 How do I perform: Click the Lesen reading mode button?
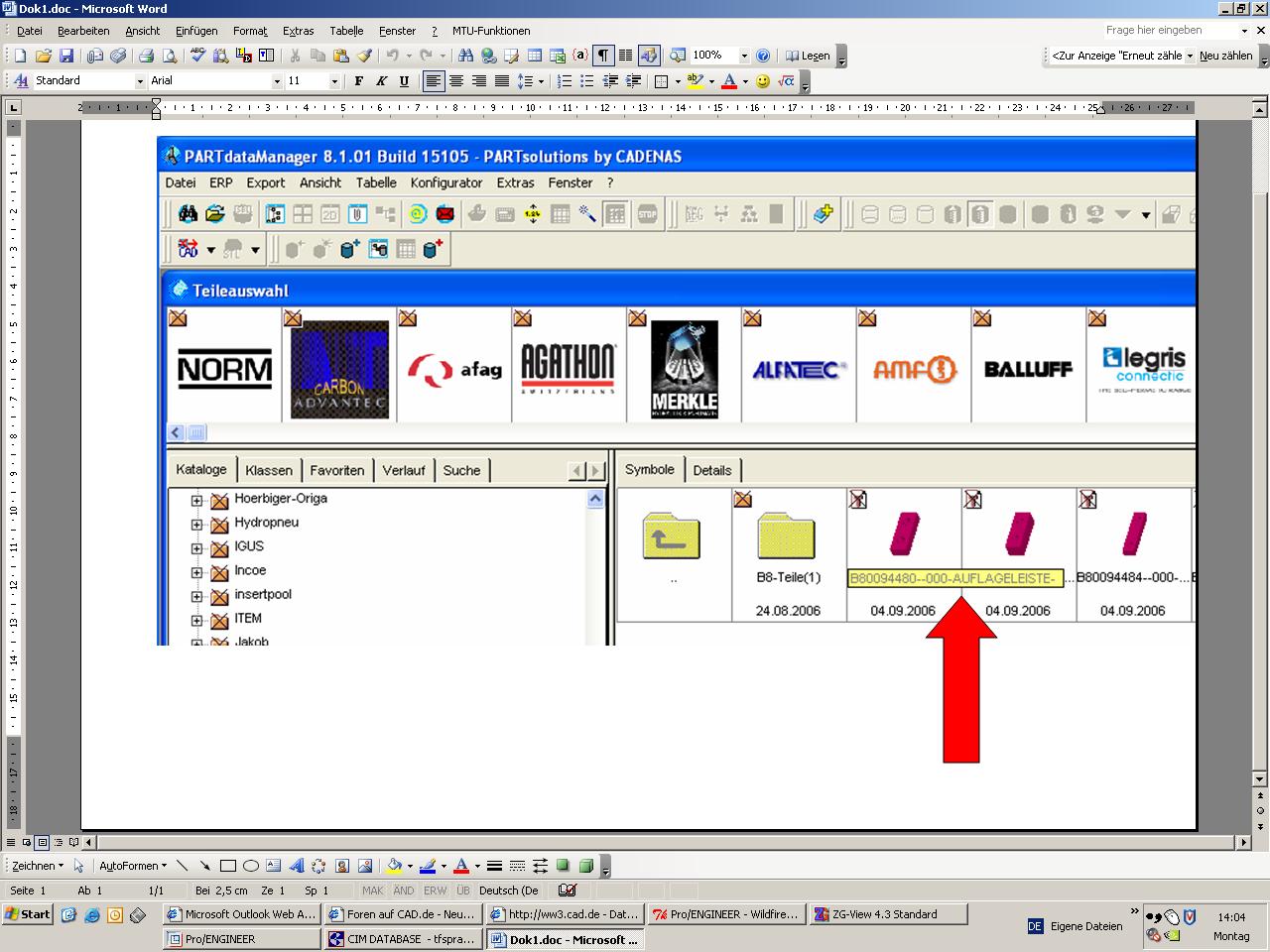808,56
